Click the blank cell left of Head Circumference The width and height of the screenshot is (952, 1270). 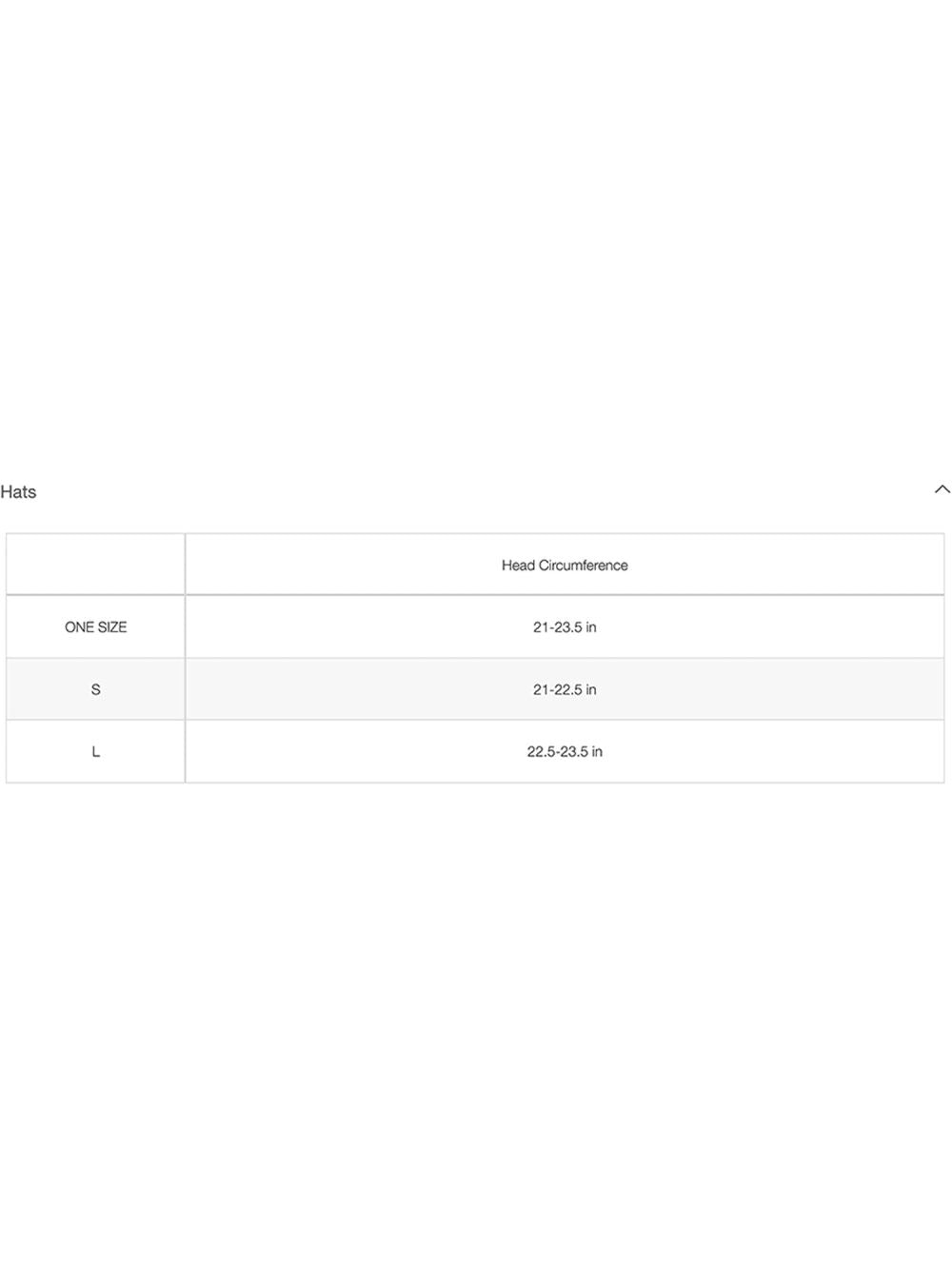[x=95, y=565]
